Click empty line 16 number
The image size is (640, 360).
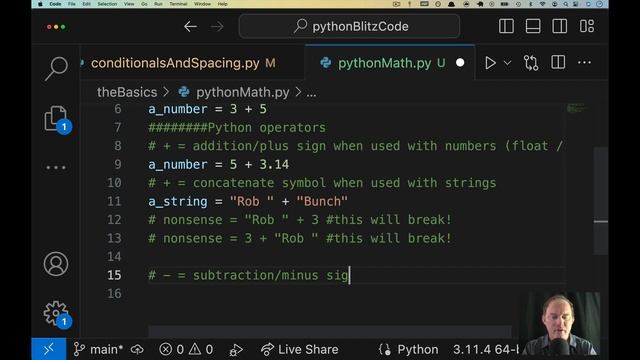114,293
